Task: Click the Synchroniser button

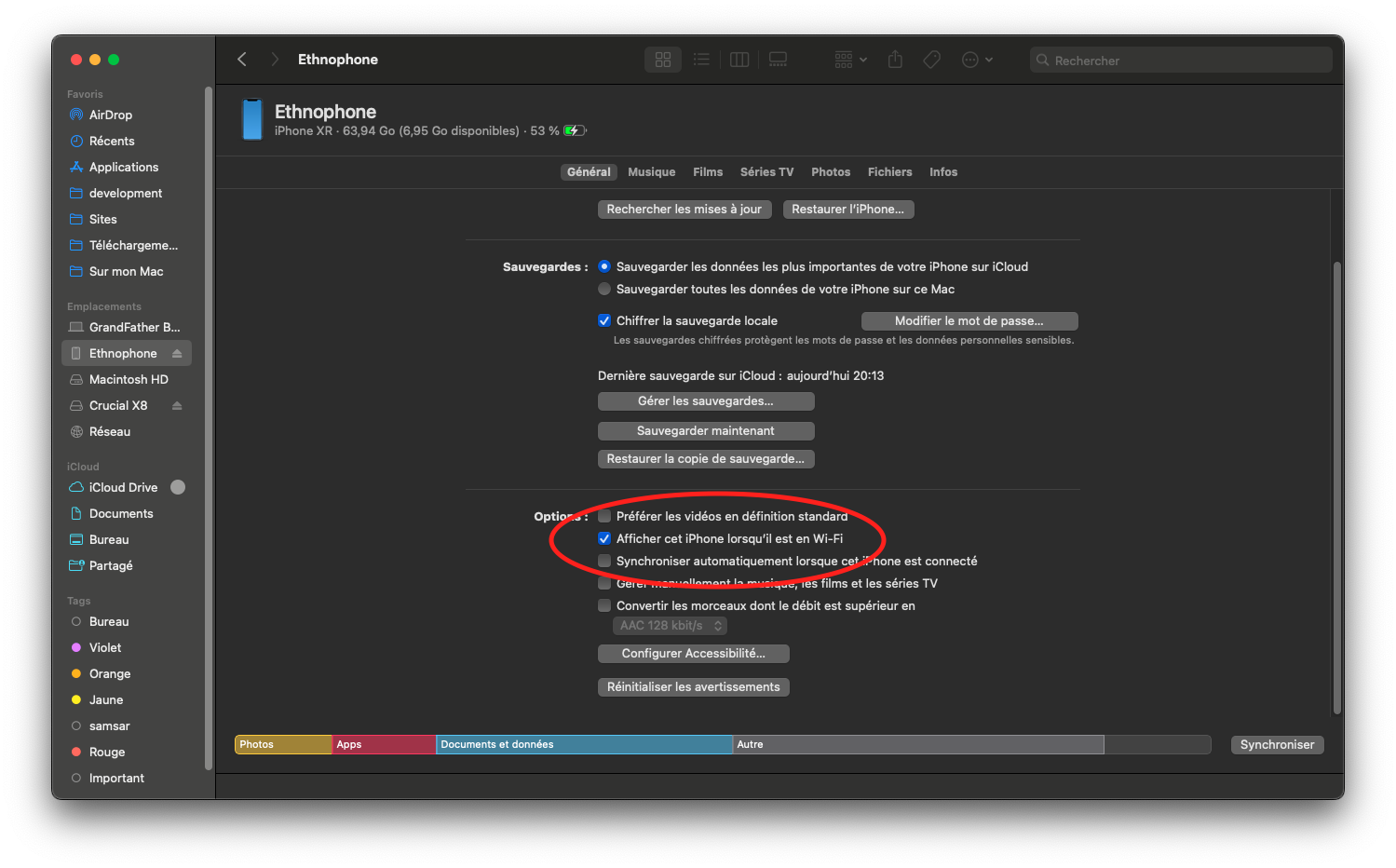Action: pyautogui.click(x=1277, y=745)
